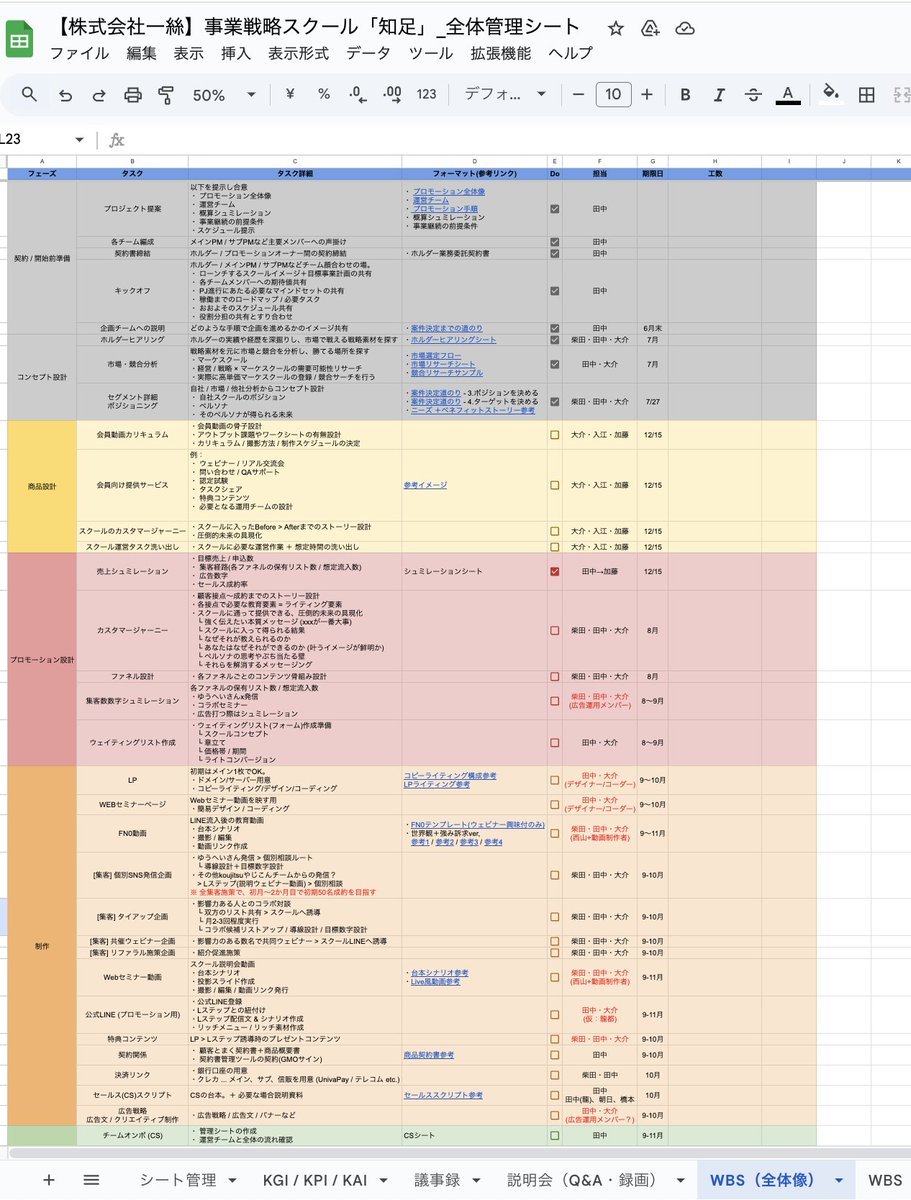Expand the name box dropdown arrow

(x=80, y=140)
